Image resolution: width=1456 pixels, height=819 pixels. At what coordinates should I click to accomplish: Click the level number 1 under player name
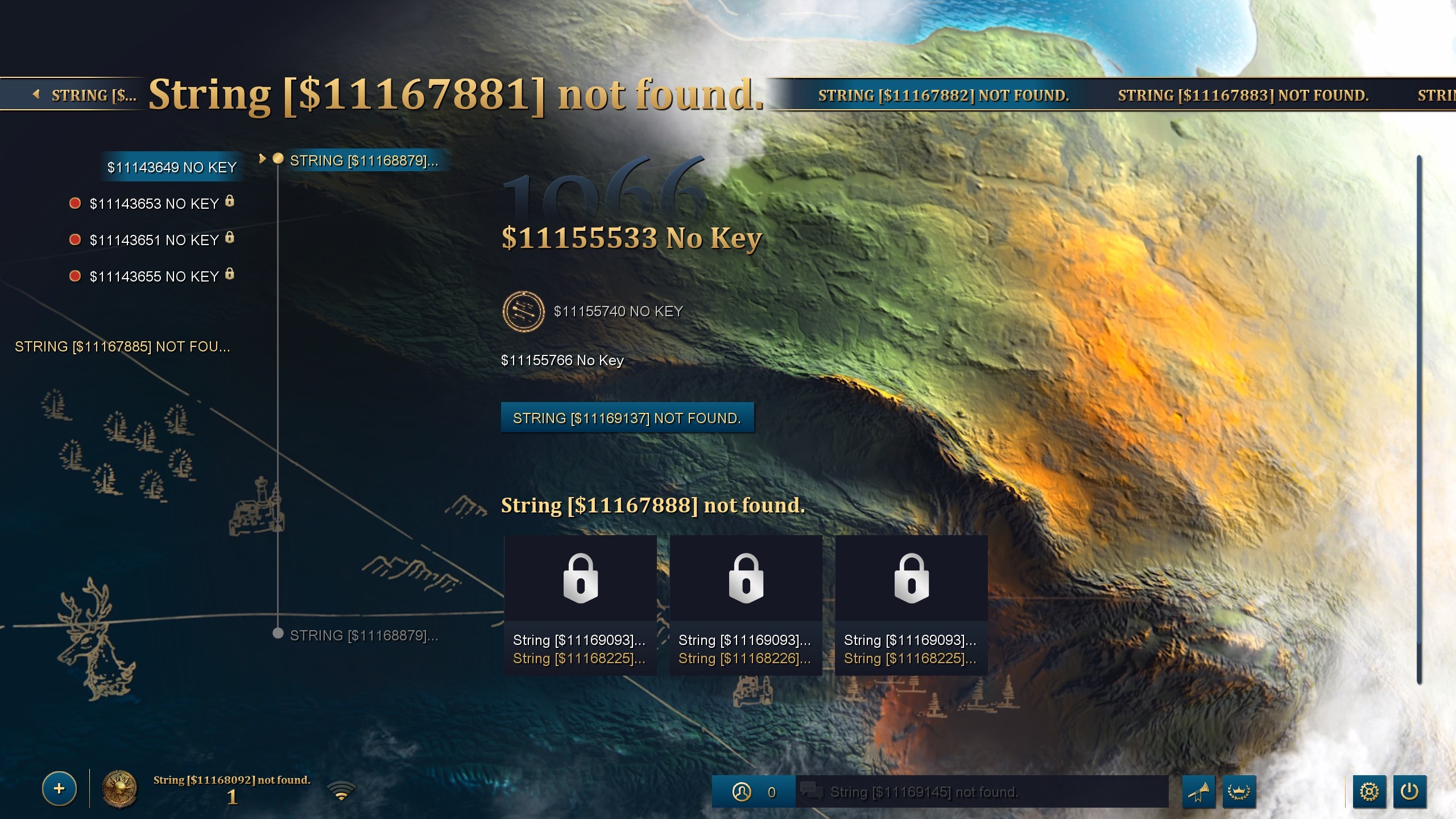tap(232, 797)
